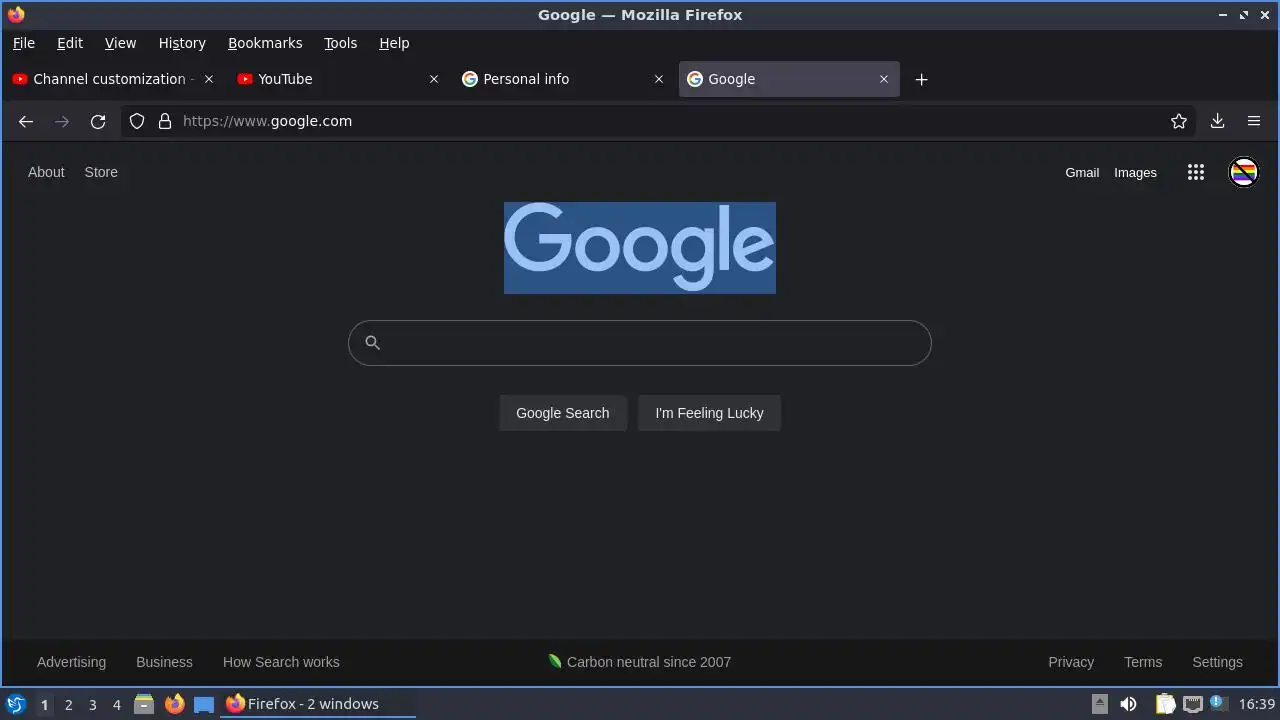Show site security via the padlock icon
Viewport: 1280px width, 720px height.
(x=165, y=121)
